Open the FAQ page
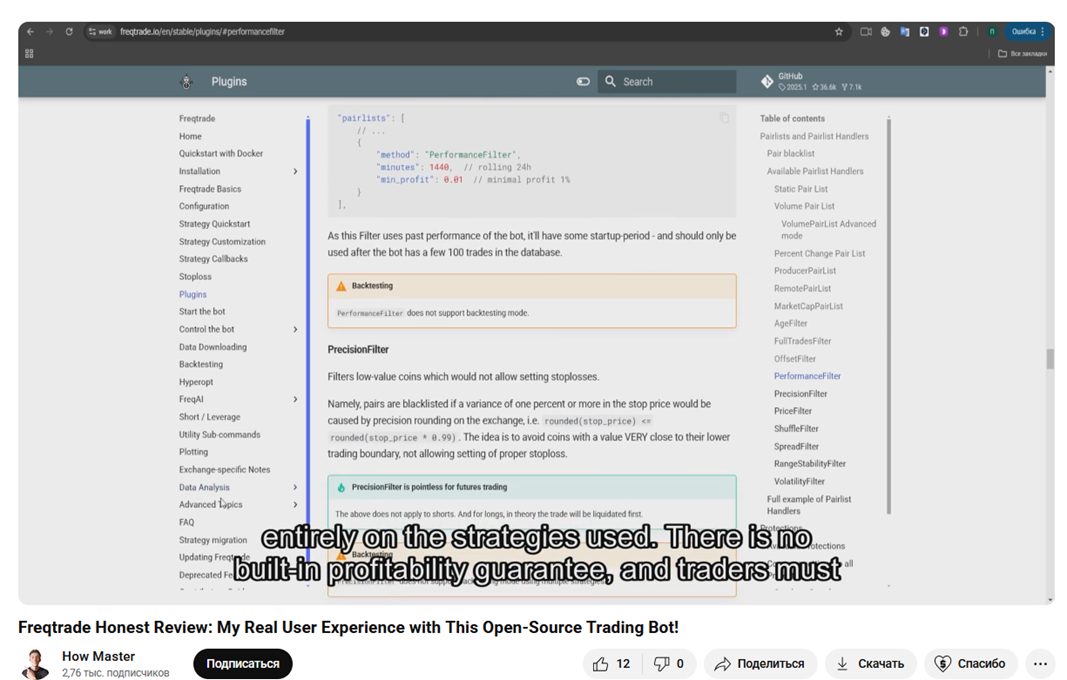 click(x=186, y=523)
